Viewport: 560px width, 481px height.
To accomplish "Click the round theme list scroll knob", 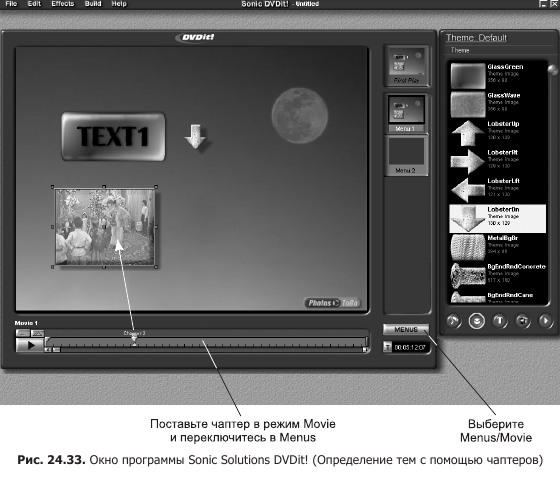I will pyautogui.click(x=553, y=70).
